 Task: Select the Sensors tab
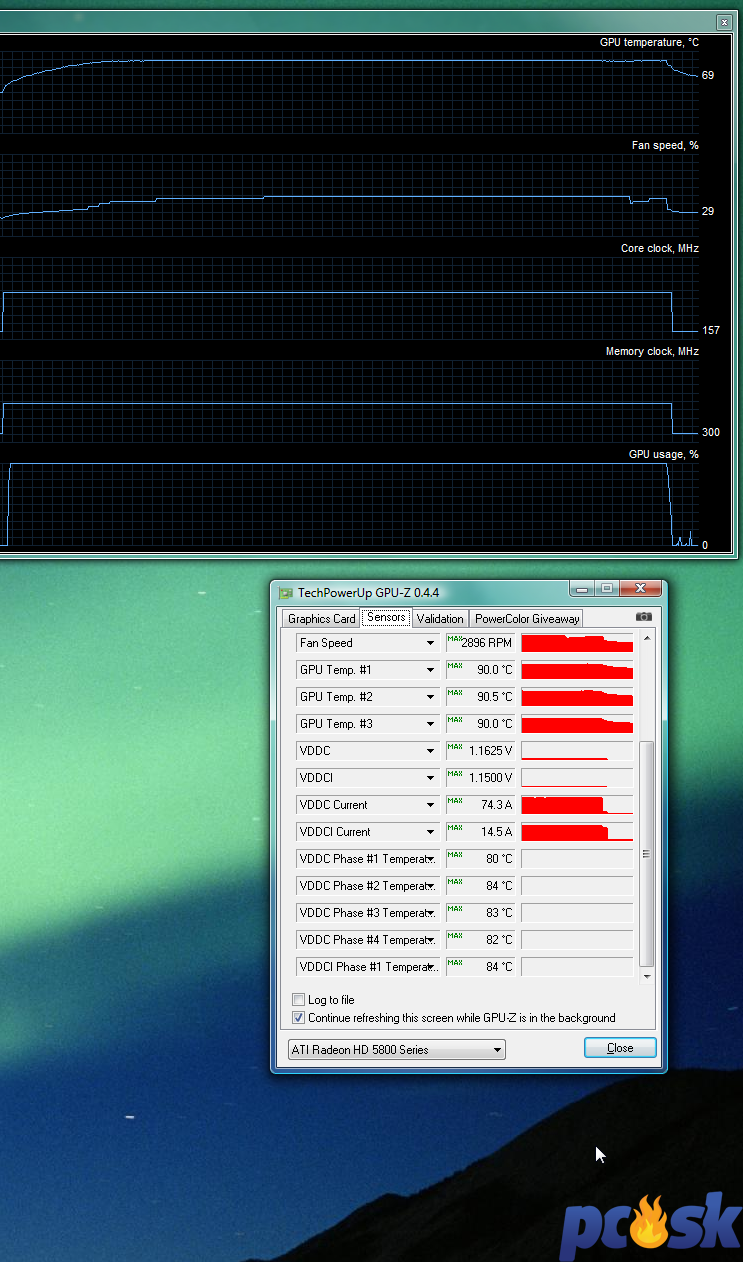coord(386,618)
